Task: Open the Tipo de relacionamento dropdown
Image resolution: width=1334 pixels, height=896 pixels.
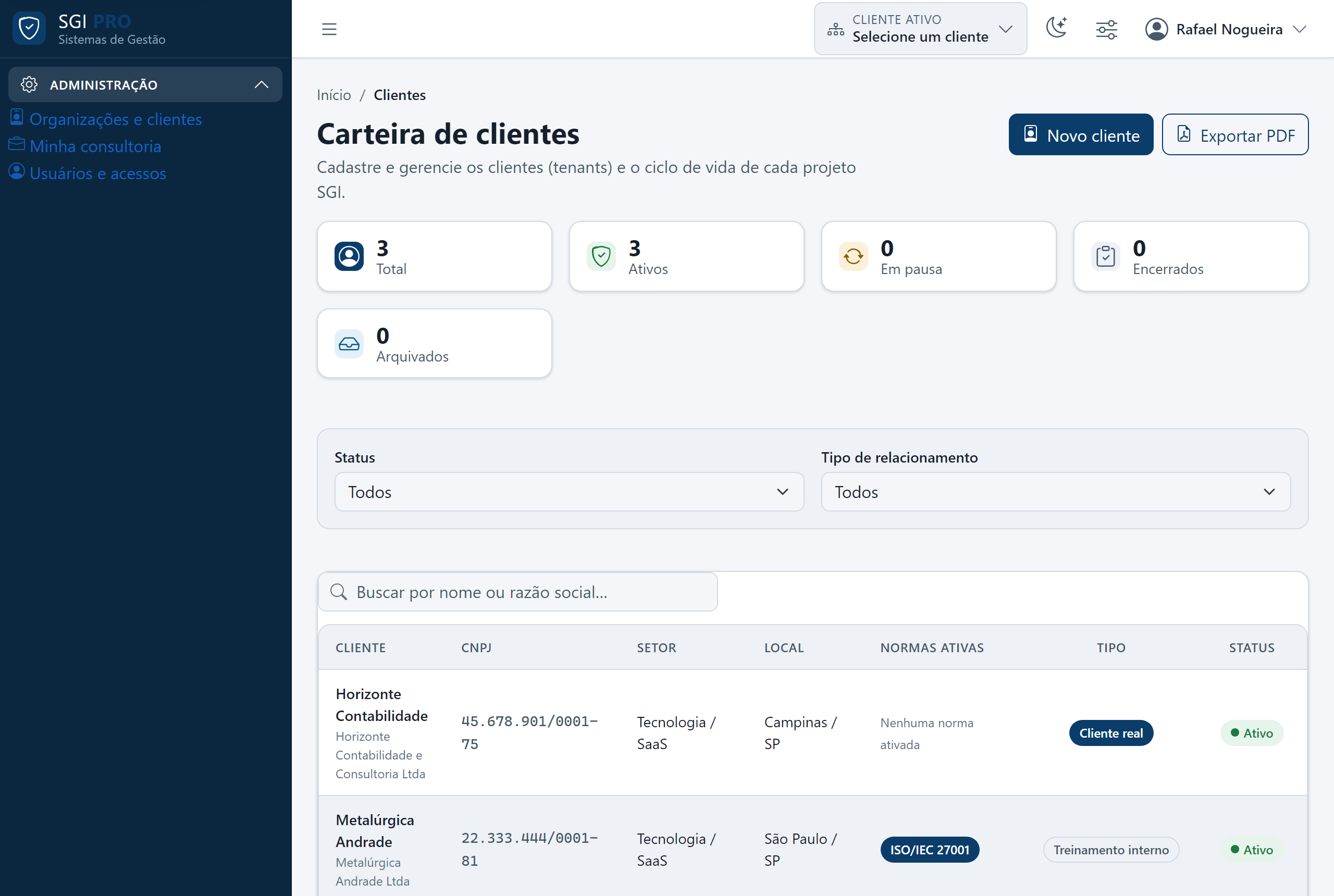Action: pos(1056,491)
